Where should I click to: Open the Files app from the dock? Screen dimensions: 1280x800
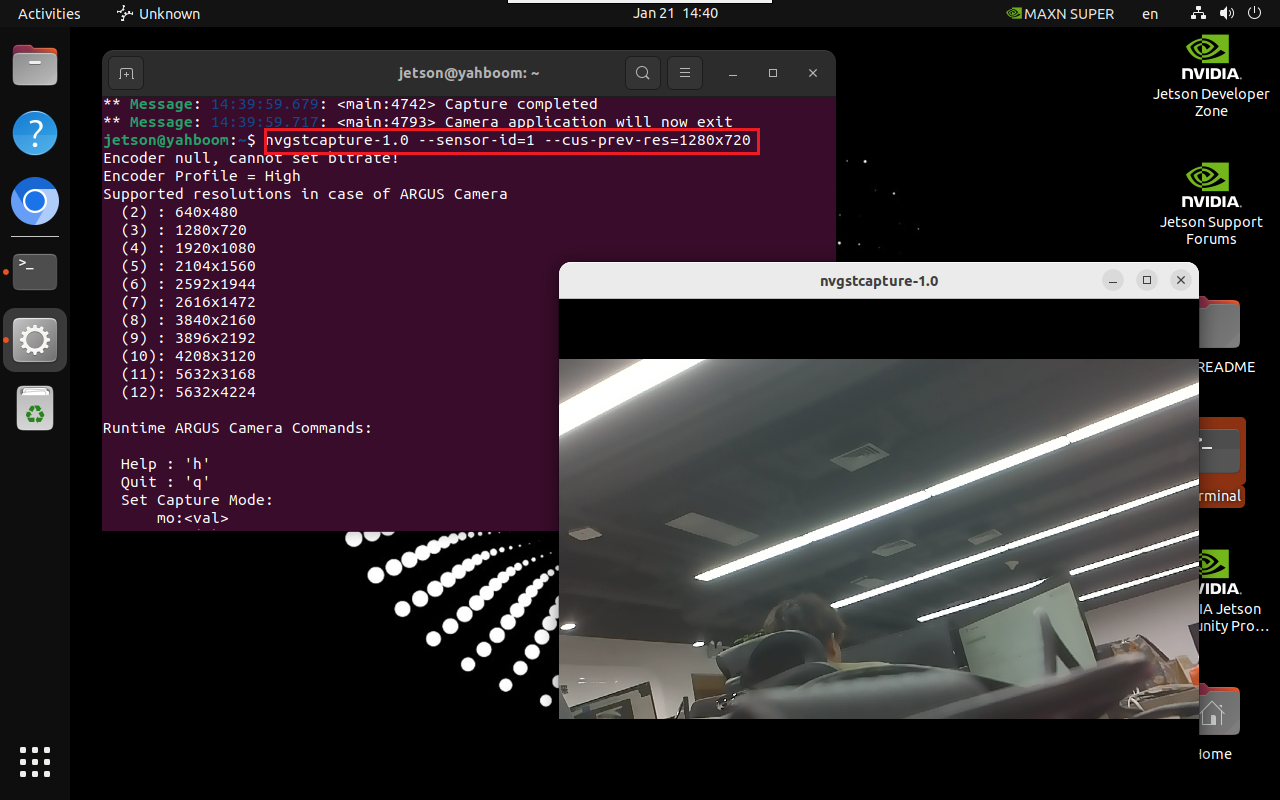(x=35, y=67)
